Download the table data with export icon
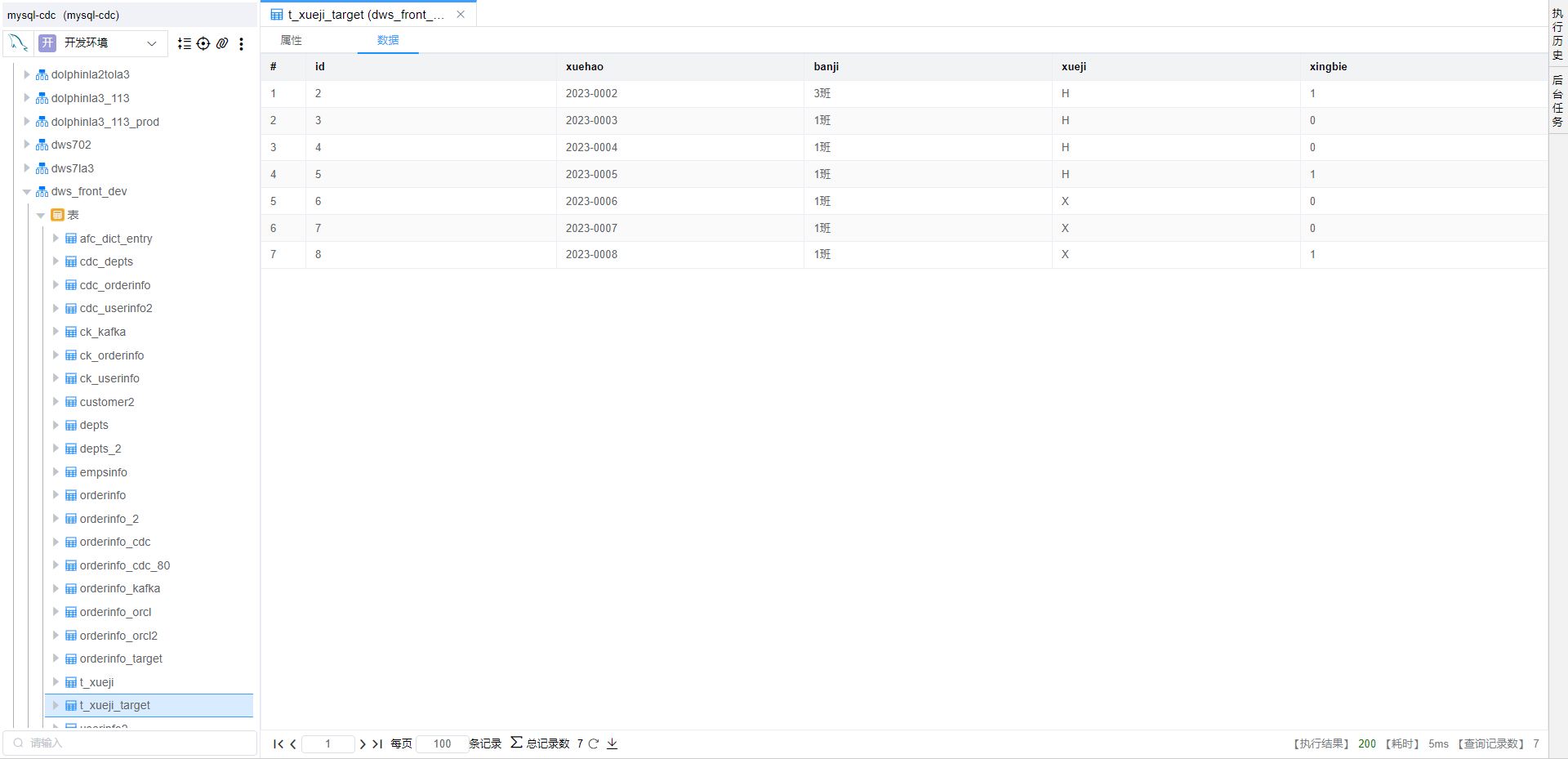The image size is (1568, 759). 612,743
